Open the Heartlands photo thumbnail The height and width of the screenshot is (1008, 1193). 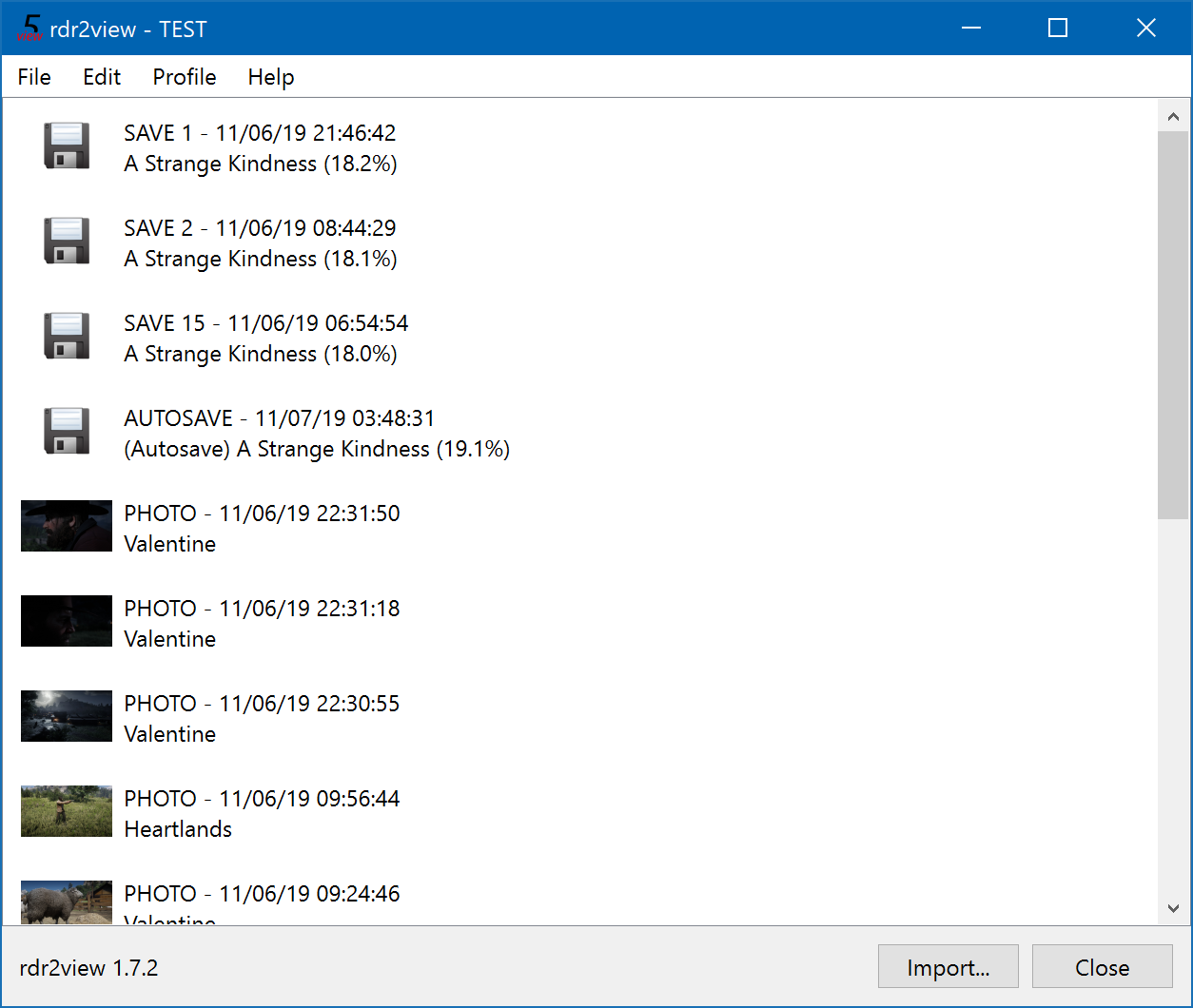66,811
